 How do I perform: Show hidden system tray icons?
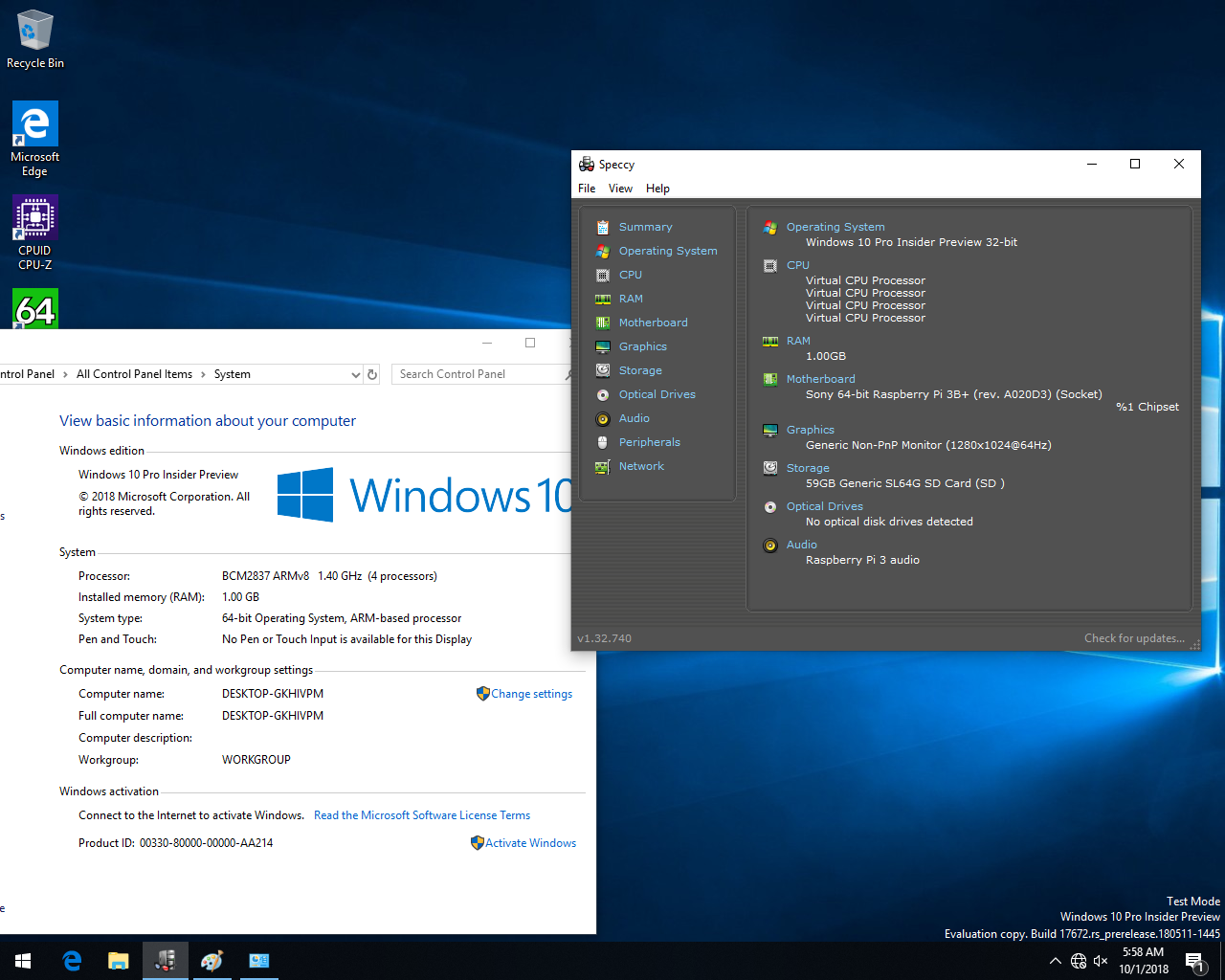tap(1055, 961)
